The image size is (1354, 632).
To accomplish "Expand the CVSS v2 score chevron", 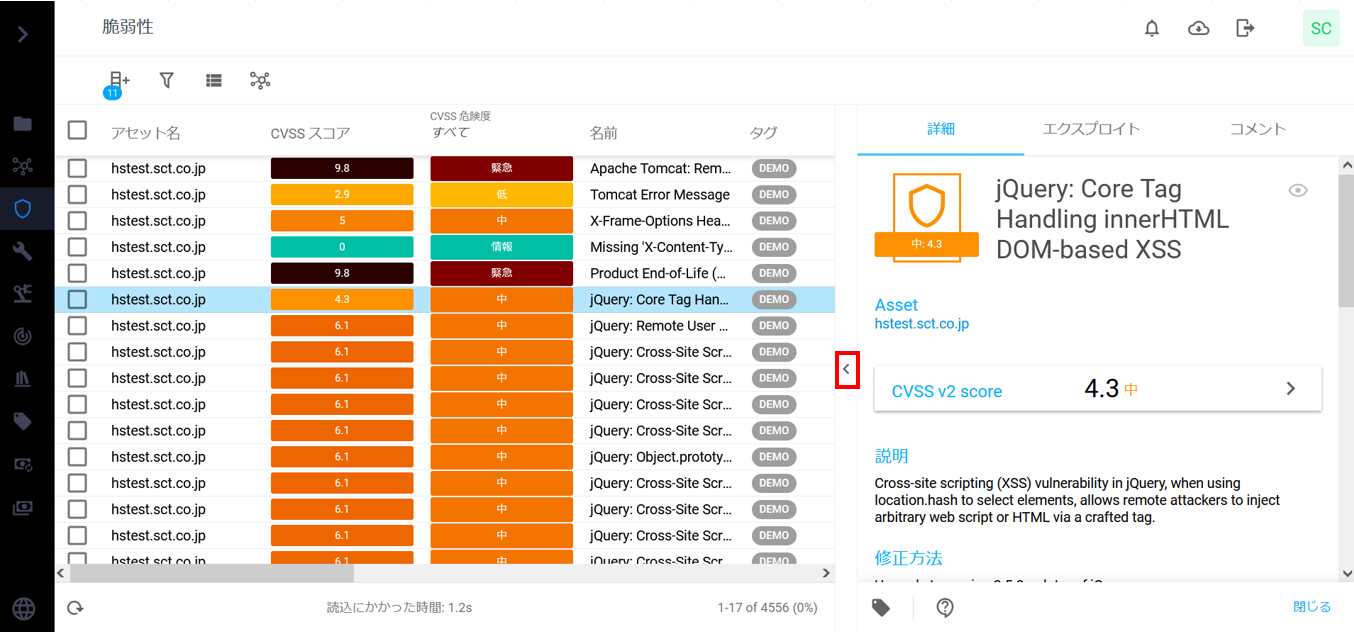I will pyautogui.click(x=1291, y=388).
